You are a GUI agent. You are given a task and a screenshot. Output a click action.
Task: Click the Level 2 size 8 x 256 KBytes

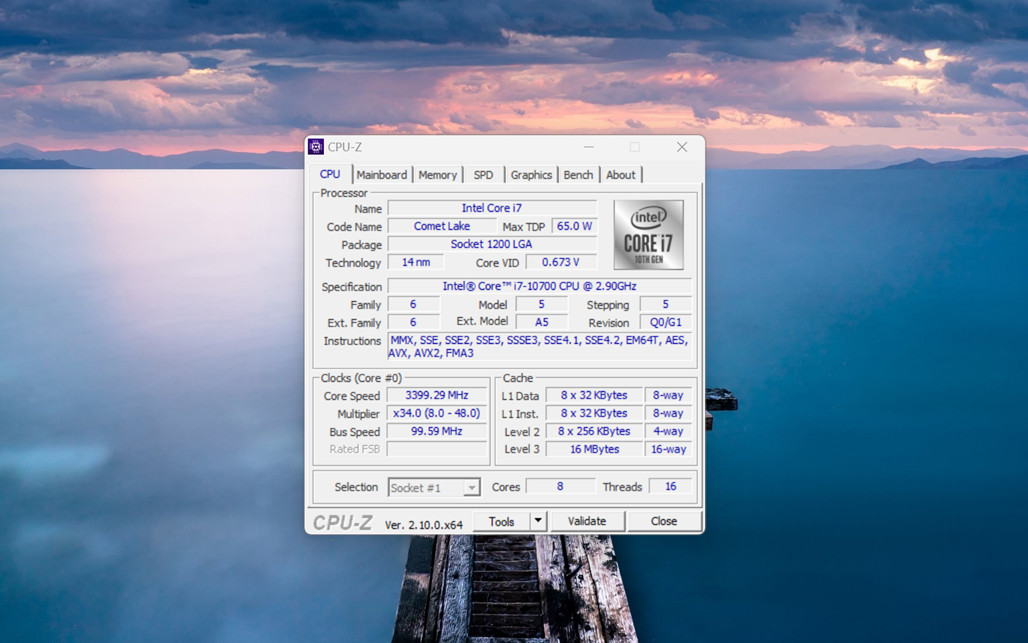pyautogui.click(x=594, y=431)
